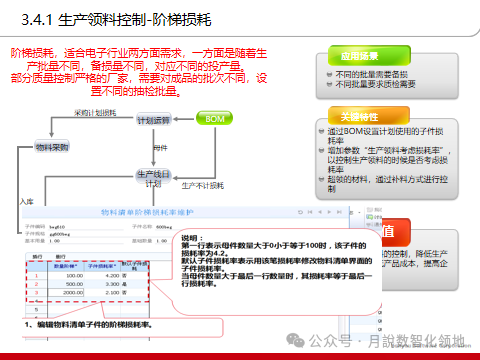Screen dimensions: 480x360
Task: Click the 删行 delete row button
Action: click(60, 257)
